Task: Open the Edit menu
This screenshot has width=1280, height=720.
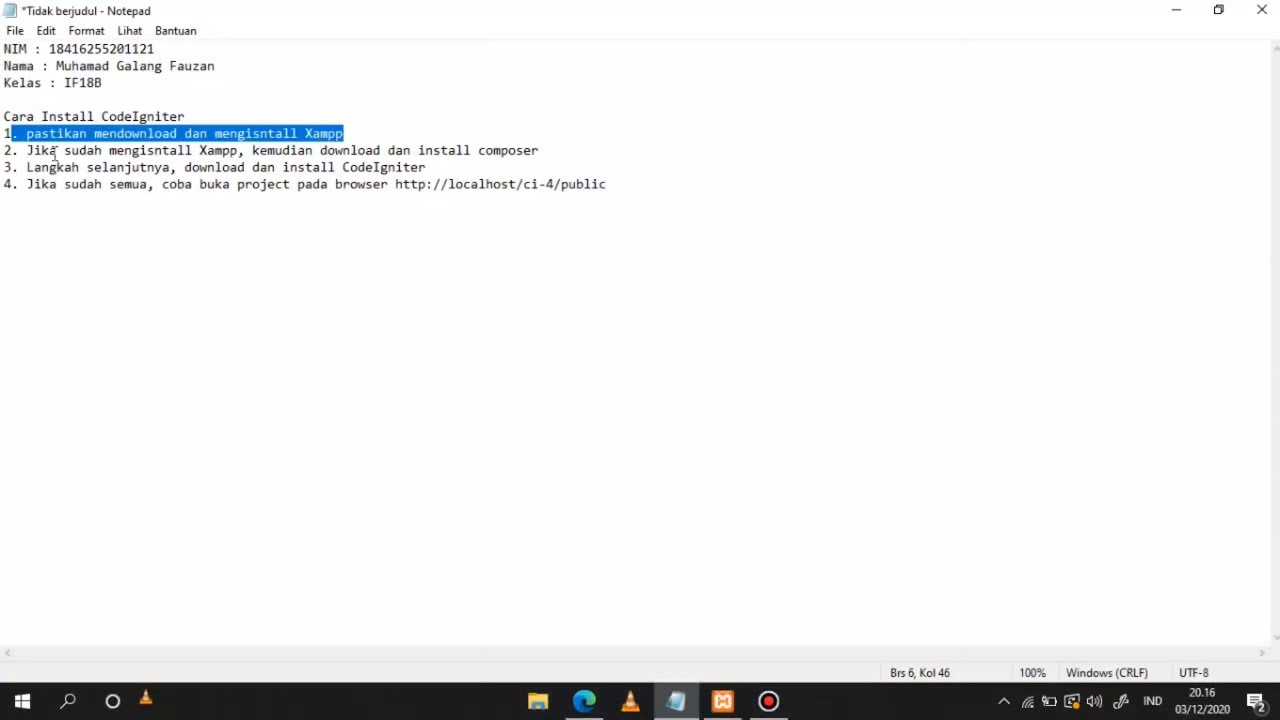Action: coord(46,31)
